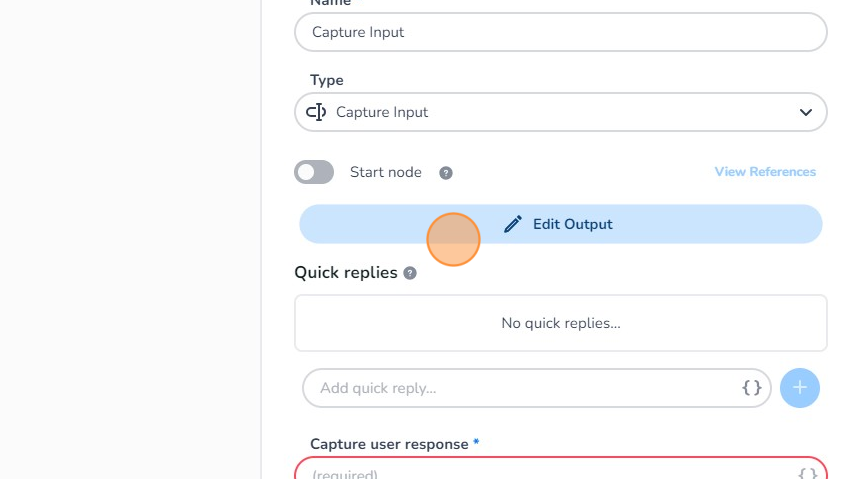860x479 pixels.
Task: Click the Quick replies help question mark
Action: click(410, 273)
